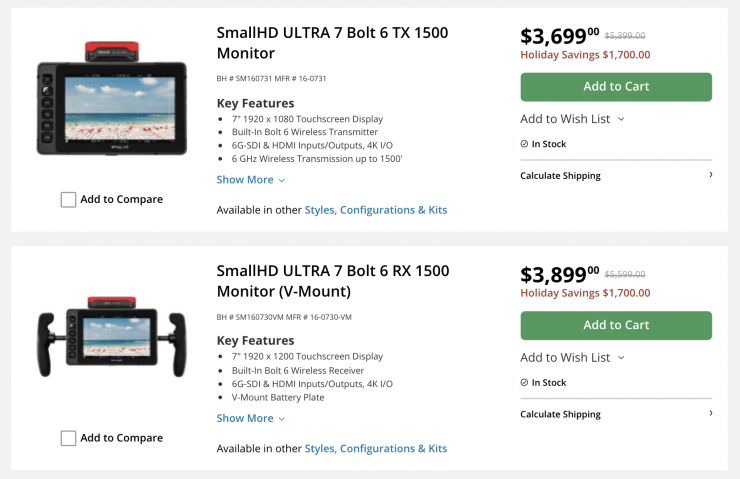Viewport: 740px width, 479px height.
Task: Add the $3,899 RX 1500 monitor to cart
Action: (x=616, y=325)
